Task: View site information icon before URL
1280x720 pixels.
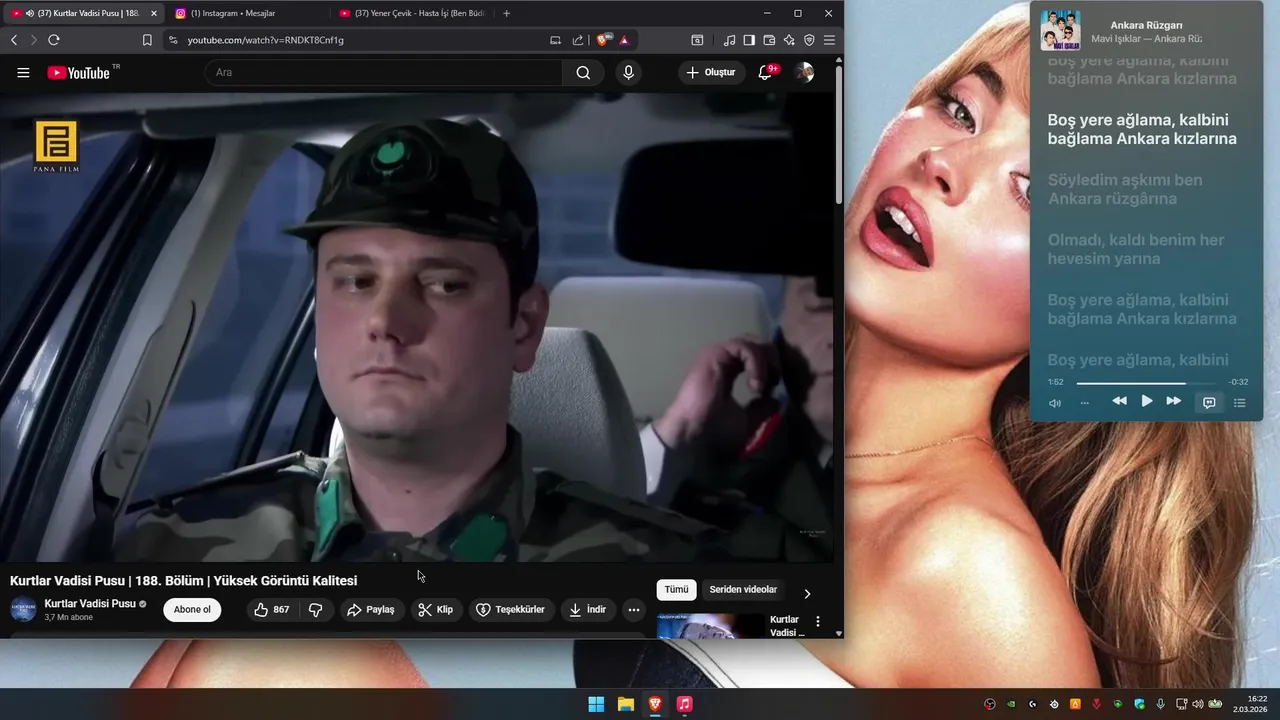Action: click(173, 40)
